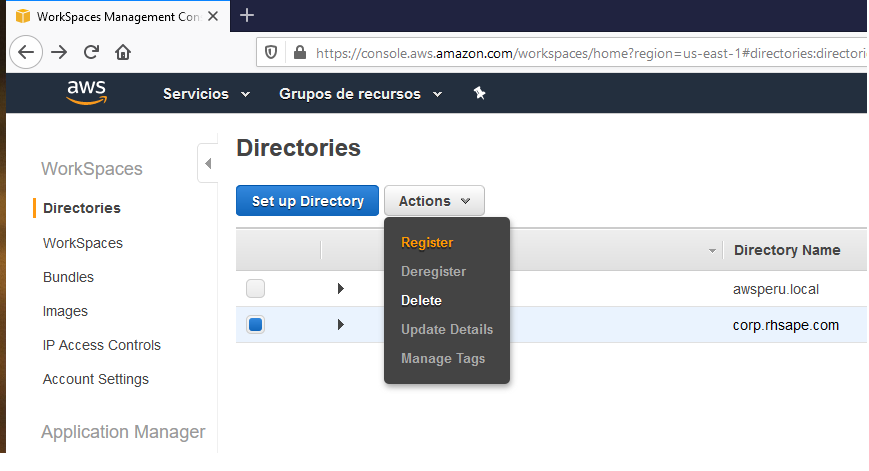This screenshot has width=869, height=471.
Task: Toggle the Actions dropdown button
Action: [x=434, y=201]
